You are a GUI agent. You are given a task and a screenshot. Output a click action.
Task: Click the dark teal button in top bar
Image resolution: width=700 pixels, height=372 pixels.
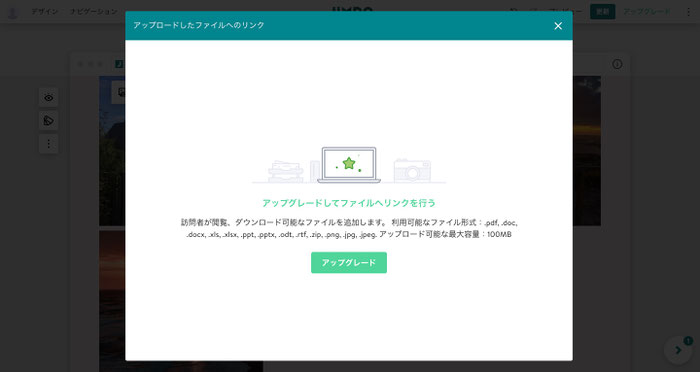[x=603, y=12]
